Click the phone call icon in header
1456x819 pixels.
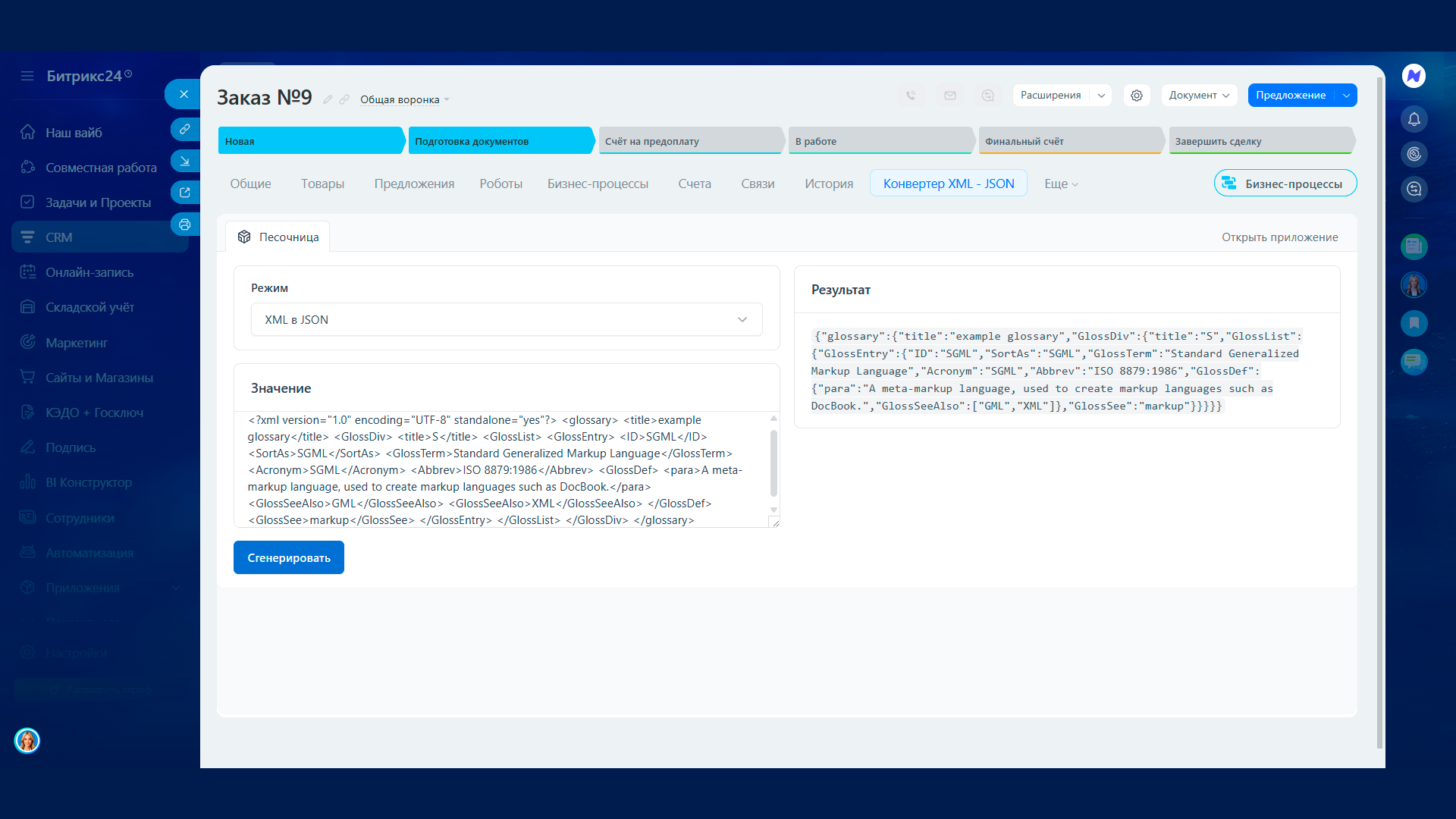pos(911,96)
